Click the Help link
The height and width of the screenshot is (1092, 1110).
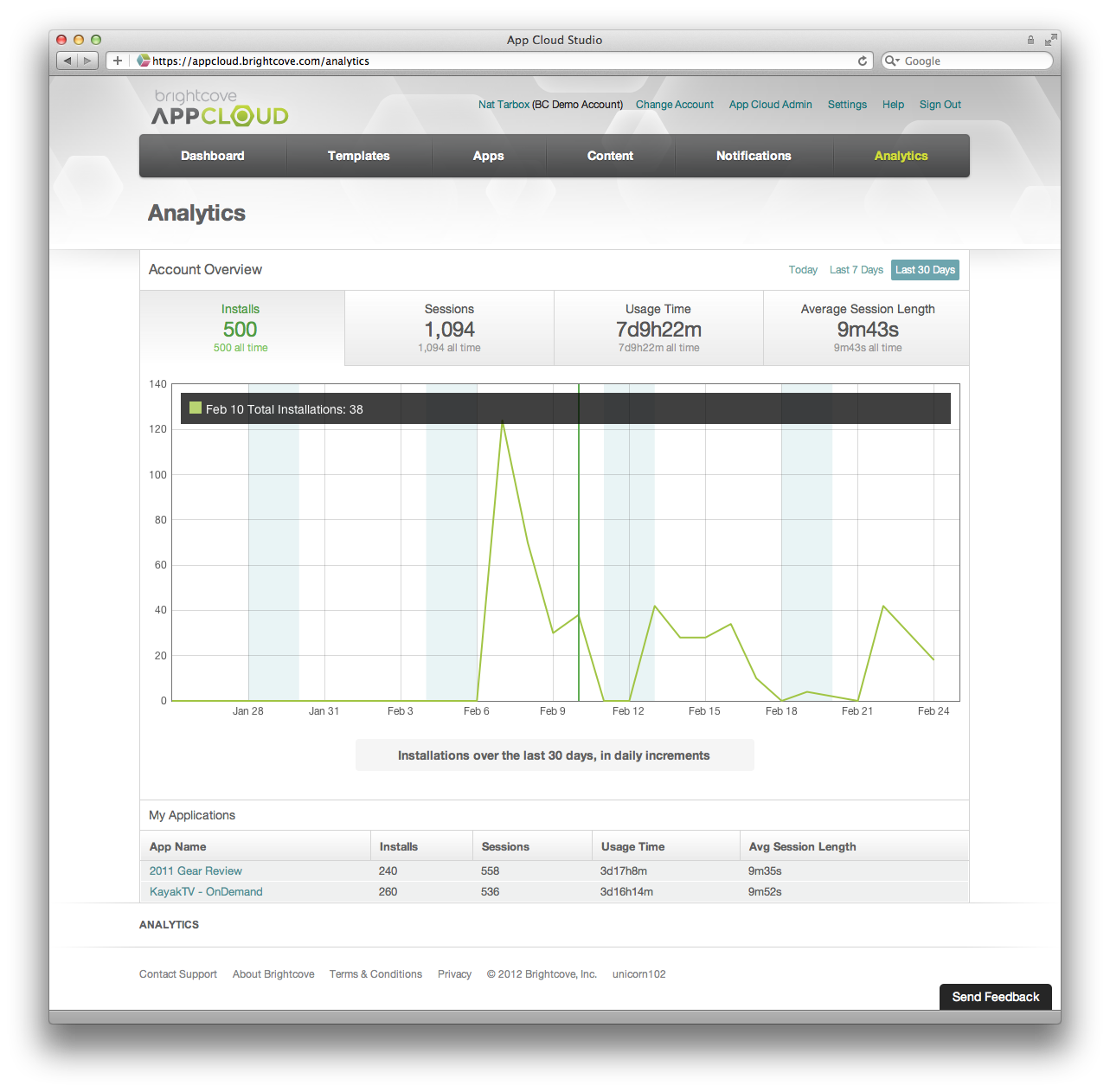(893, 105)
